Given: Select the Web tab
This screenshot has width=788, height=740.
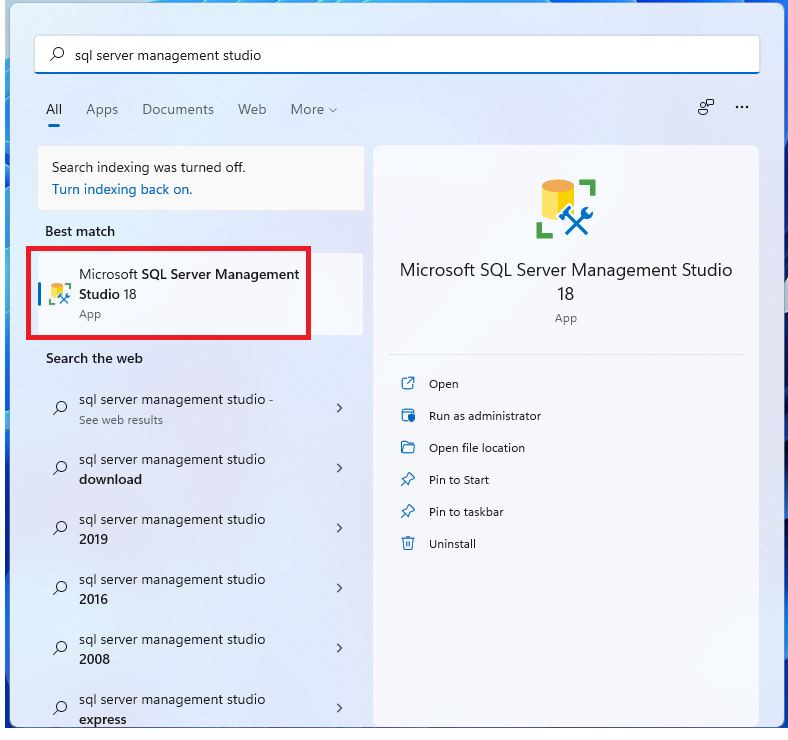Looking at the screenshot, I should [252, 110].
